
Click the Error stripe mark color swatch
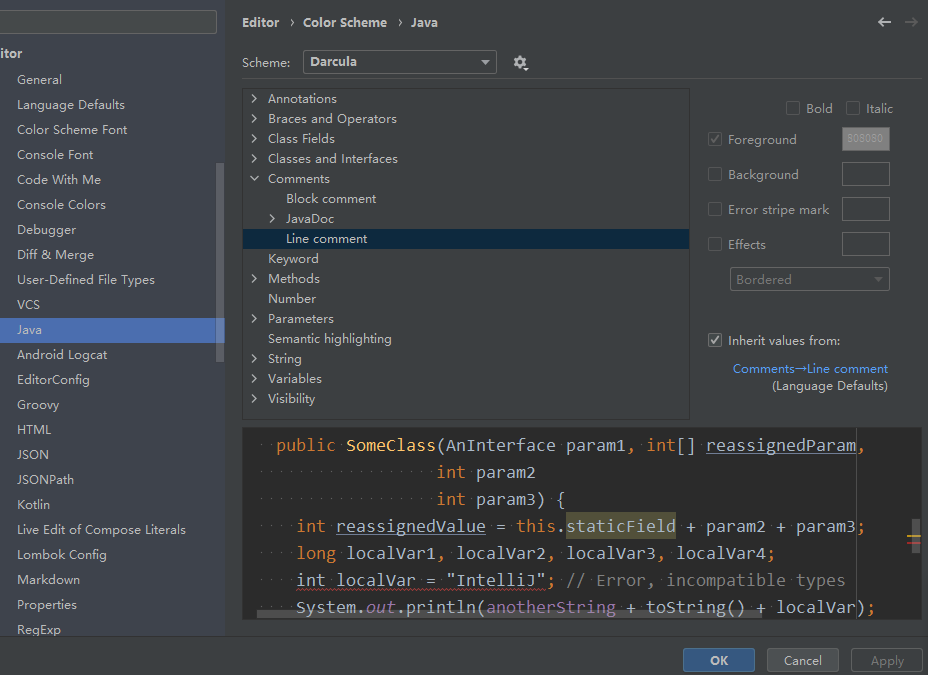(x=865, y=209)
